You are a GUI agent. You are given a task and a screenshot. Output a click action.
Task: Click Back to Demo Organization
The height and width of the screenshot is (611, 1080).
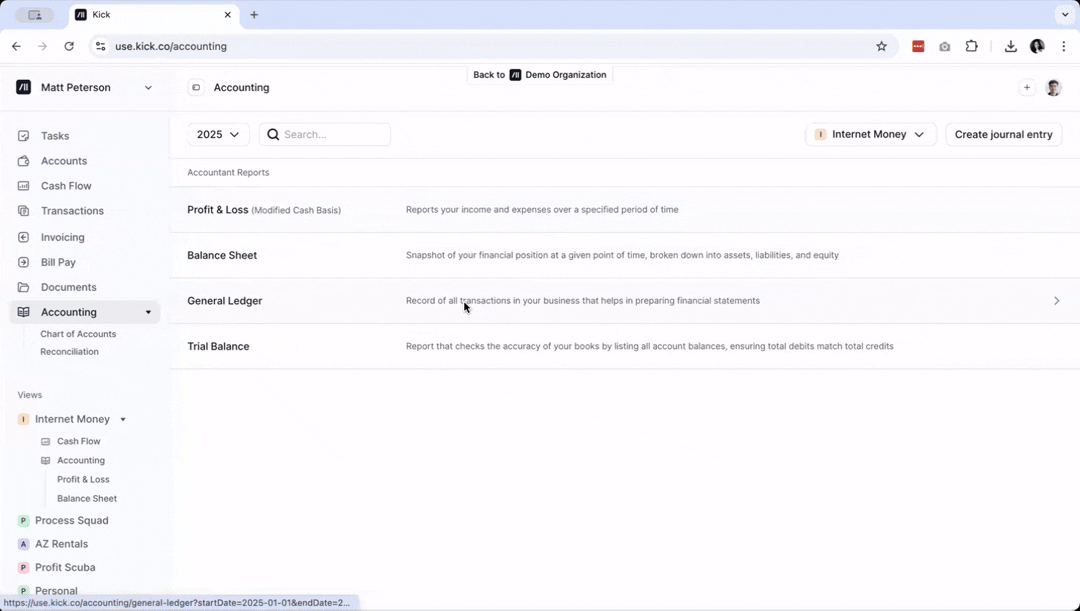(540, 74)
